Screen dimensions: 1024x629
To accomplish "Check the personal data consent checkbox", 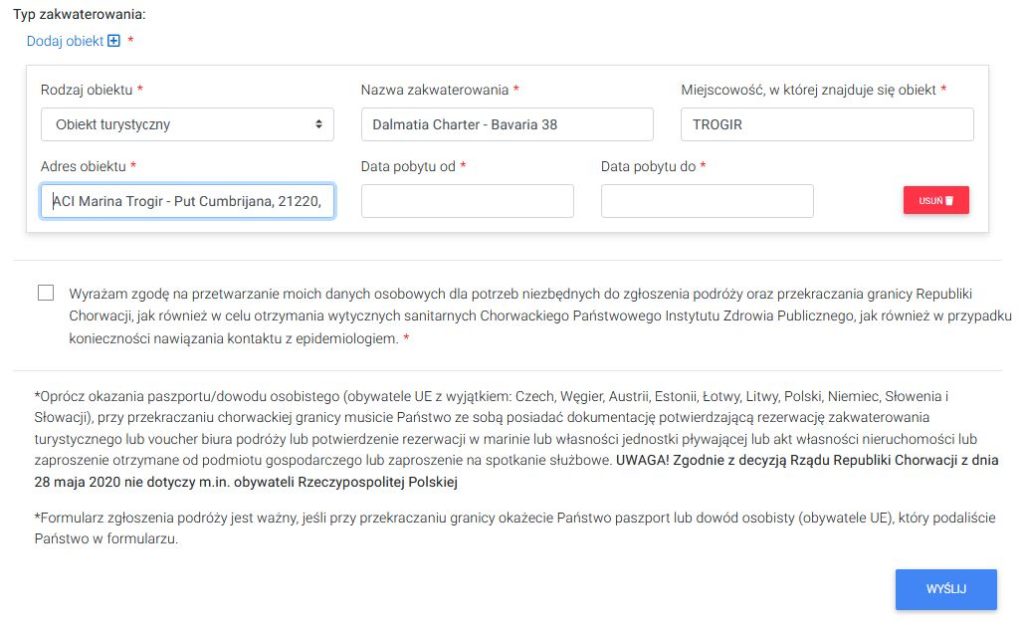I will coord(46,293).
